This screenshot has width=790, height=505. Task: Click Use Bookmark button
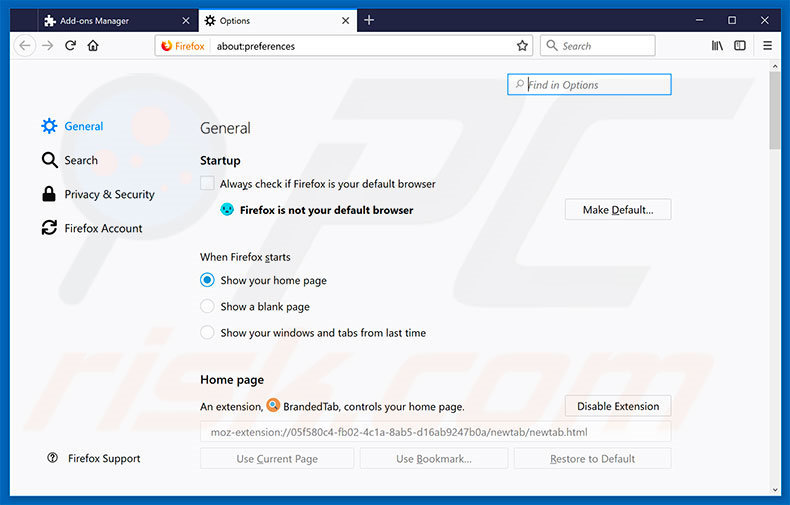point(434,459)
